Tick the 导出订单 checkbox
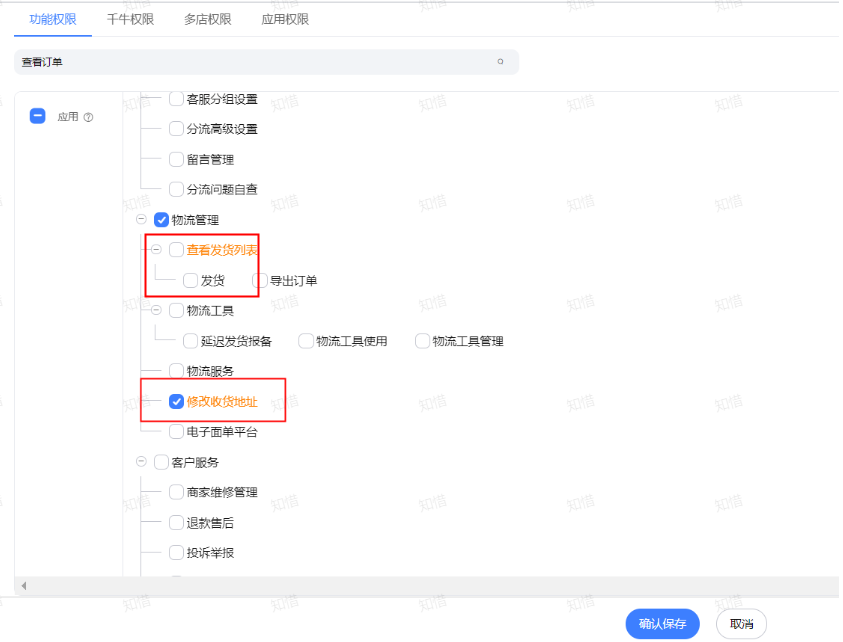The width and height of the screenshot is (843, 642). coord(260,281)
